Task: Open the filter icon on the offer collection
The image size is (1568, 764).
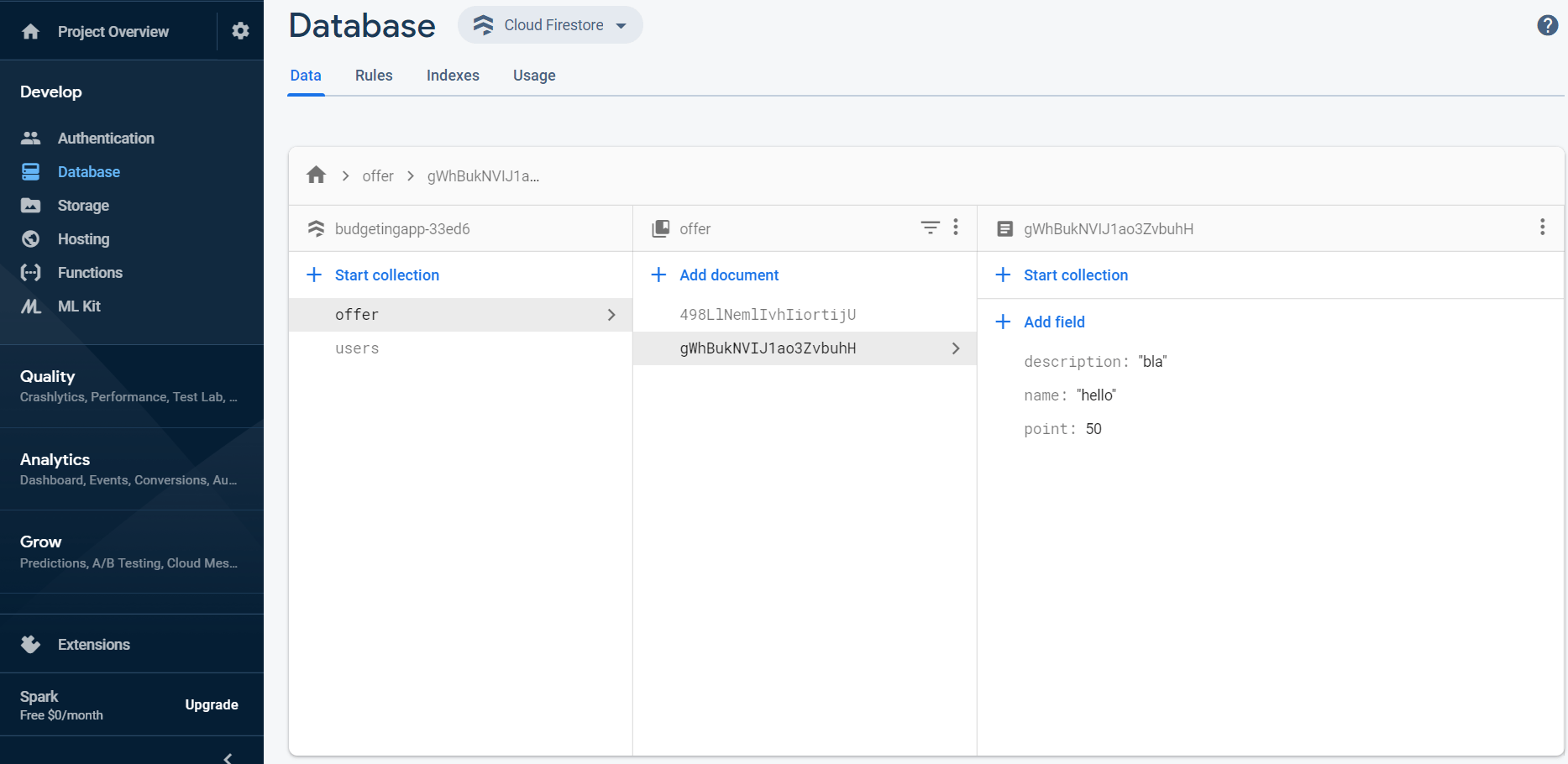Action: click(929, 228)
